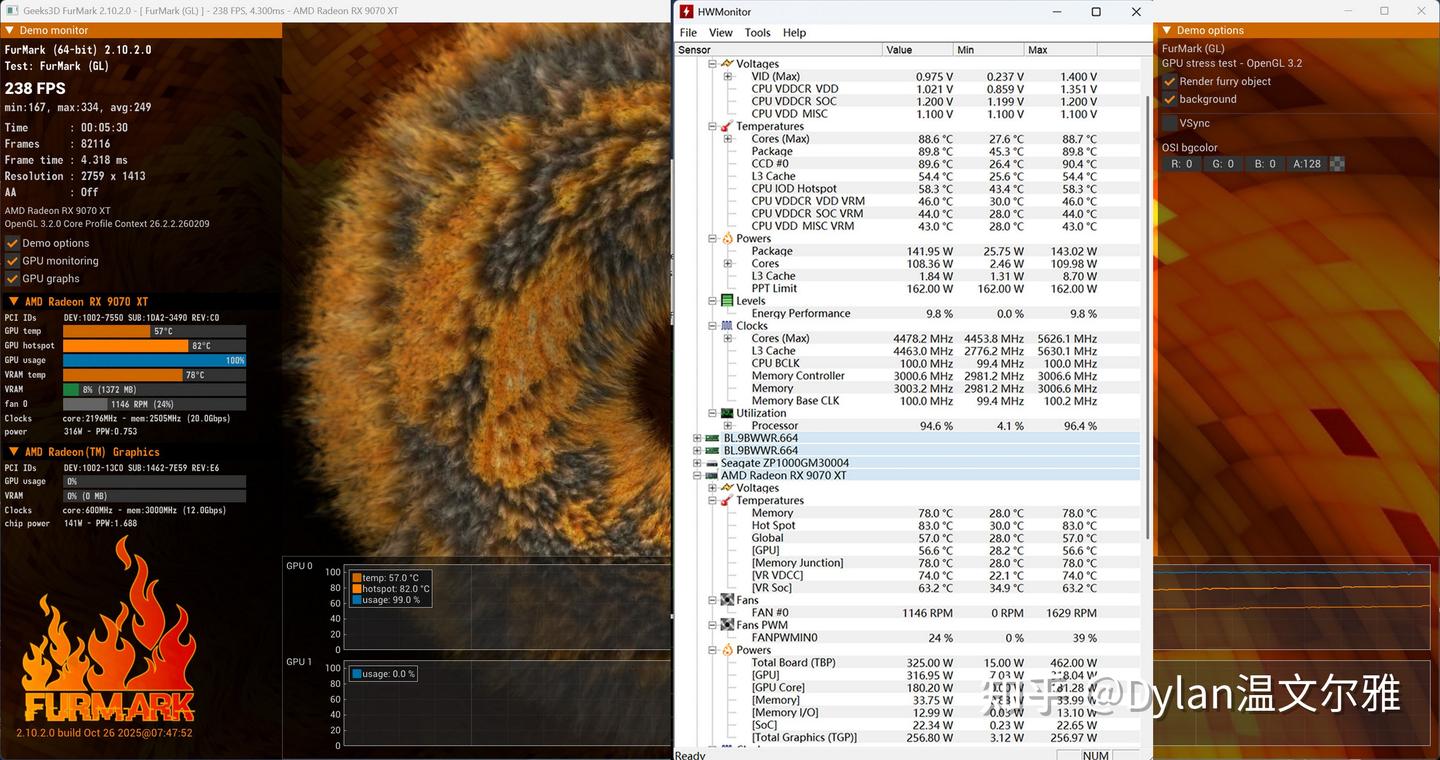Toggle the background checkbox in Demo options
This screenshot has width=1440, height=760.
(x=1170, y=99)
